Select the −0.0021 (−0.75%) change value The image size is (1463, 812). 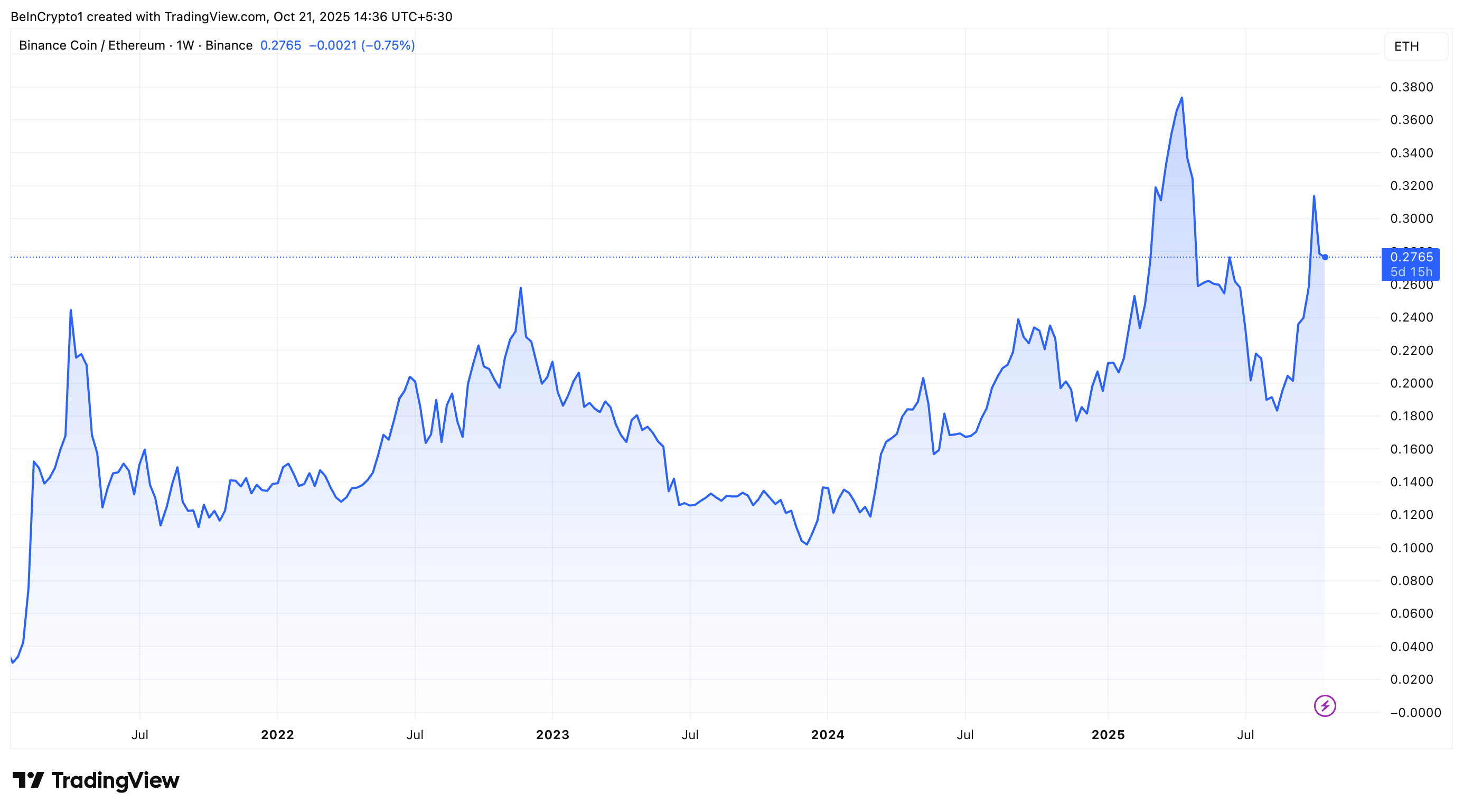(x=362, y=45)
